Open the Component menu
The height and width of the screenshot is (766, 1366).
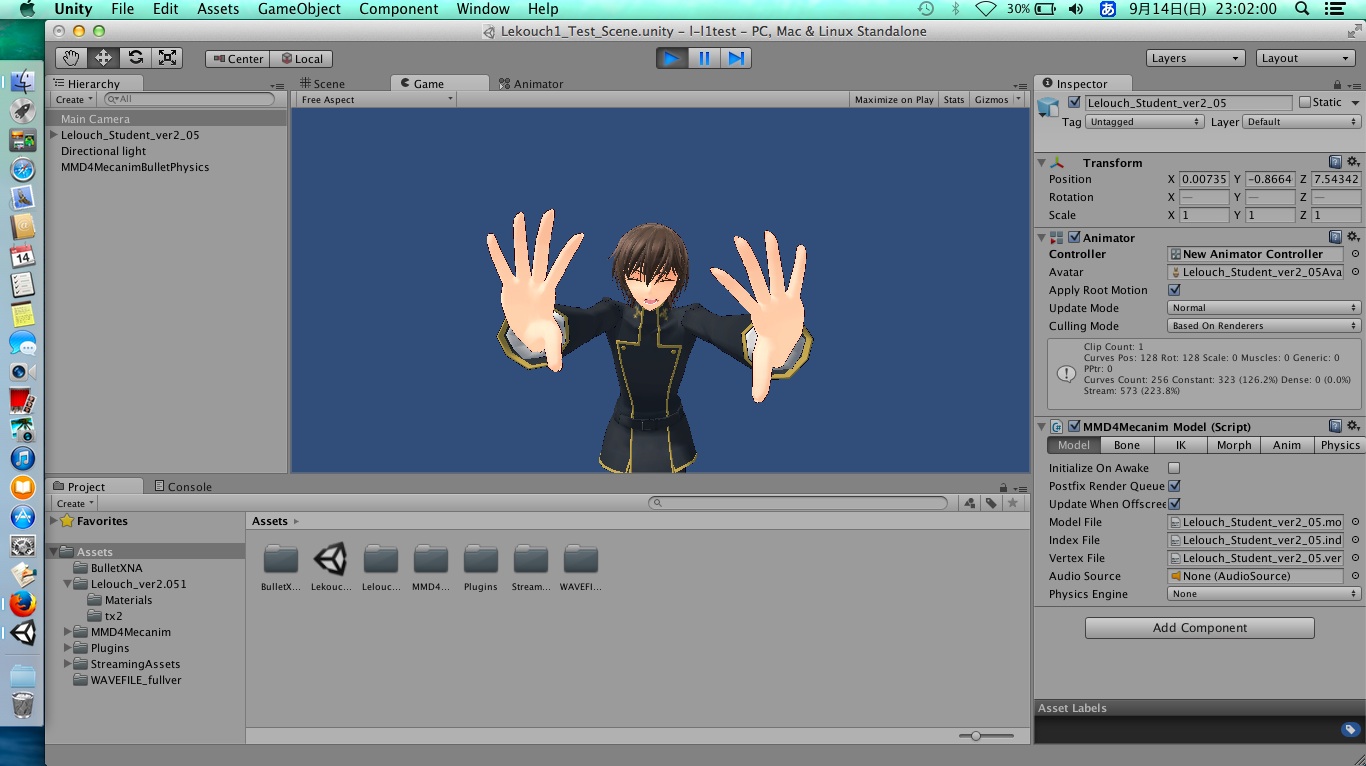398,9
